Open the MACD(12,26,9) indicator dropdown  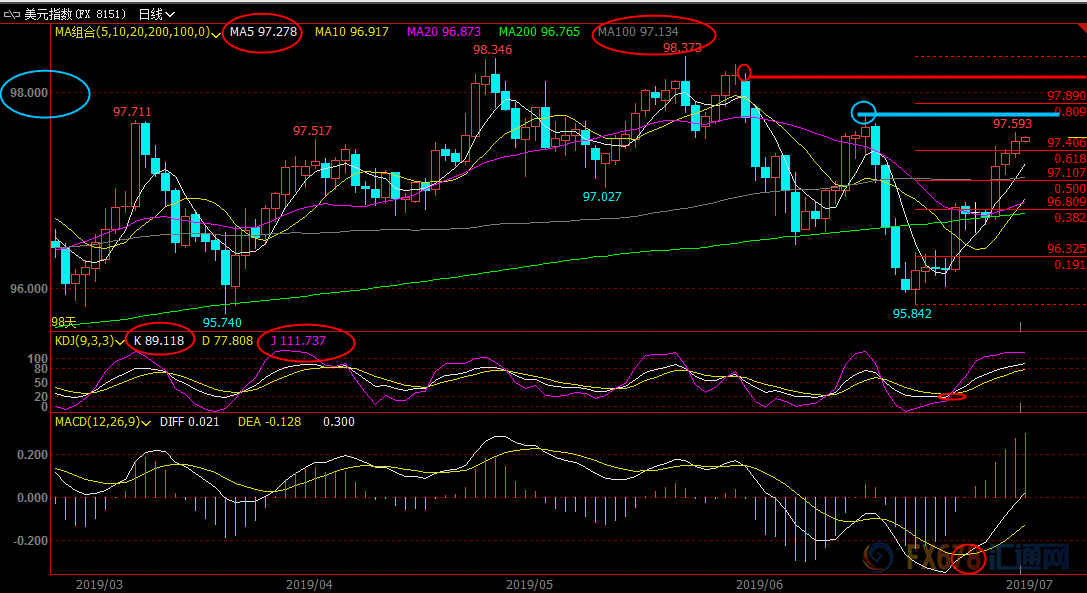146,422
